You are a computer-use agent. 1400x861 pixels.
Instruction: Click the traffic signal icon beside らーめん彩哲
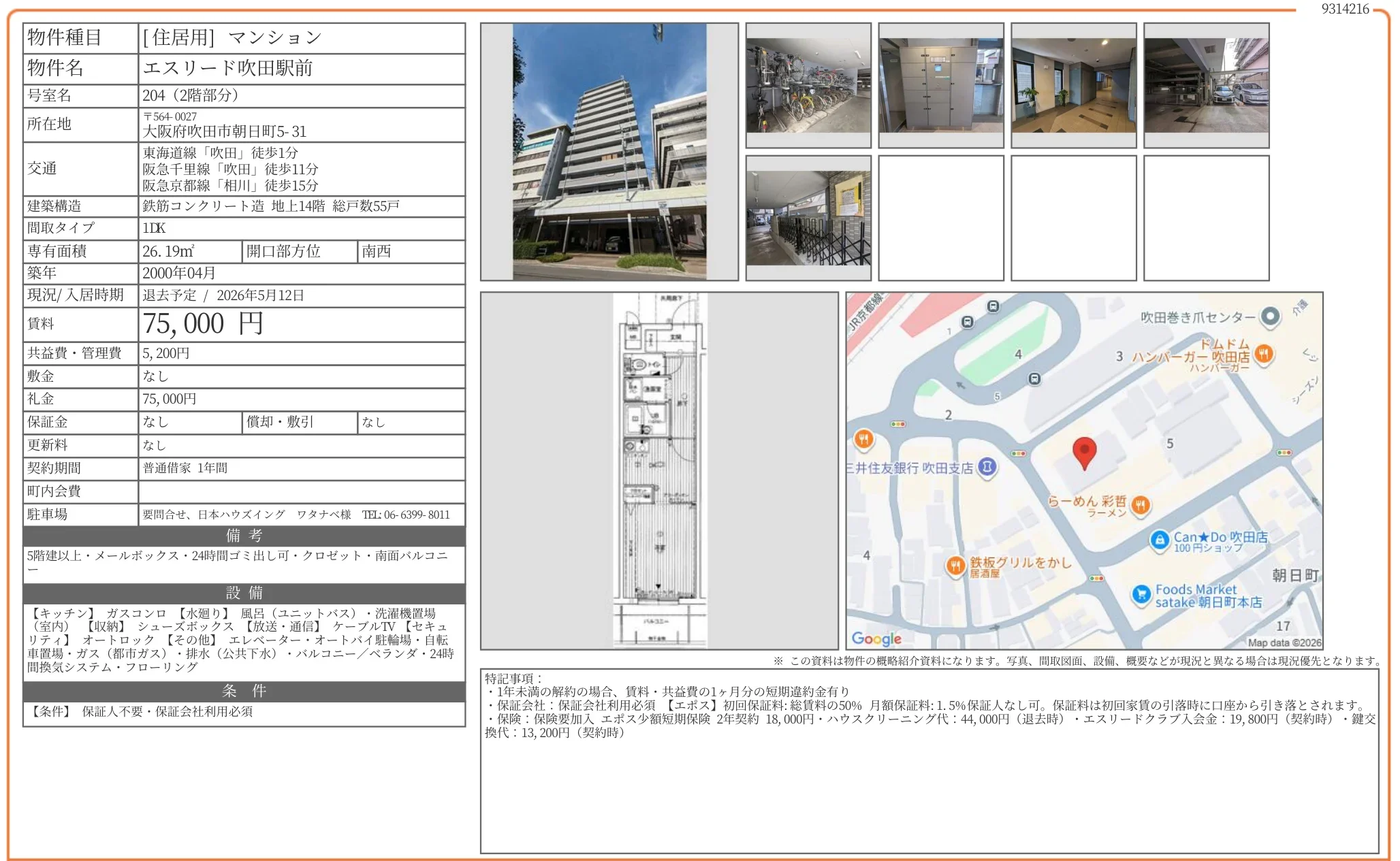tap(1018, 453)
